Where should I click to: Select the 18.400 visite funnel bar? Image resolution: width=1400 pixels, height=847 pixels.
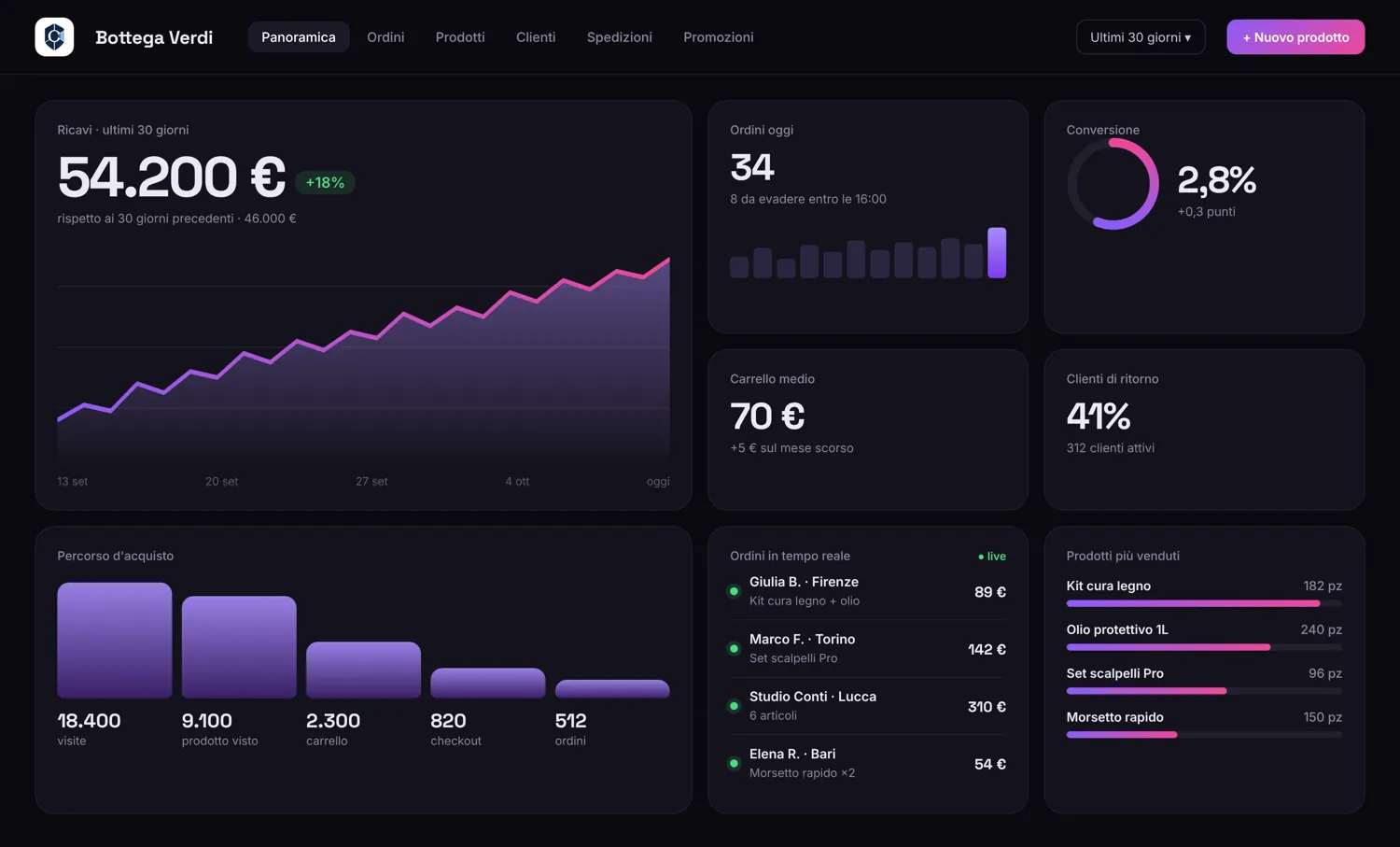[115, 641]
